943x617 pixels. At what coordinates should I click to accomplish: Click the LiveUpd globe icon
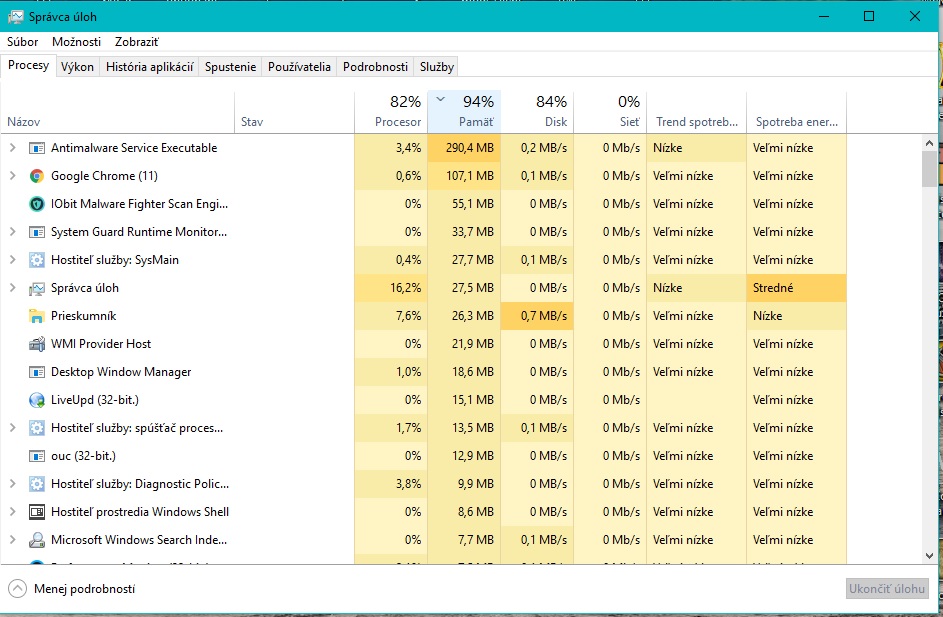37,400
